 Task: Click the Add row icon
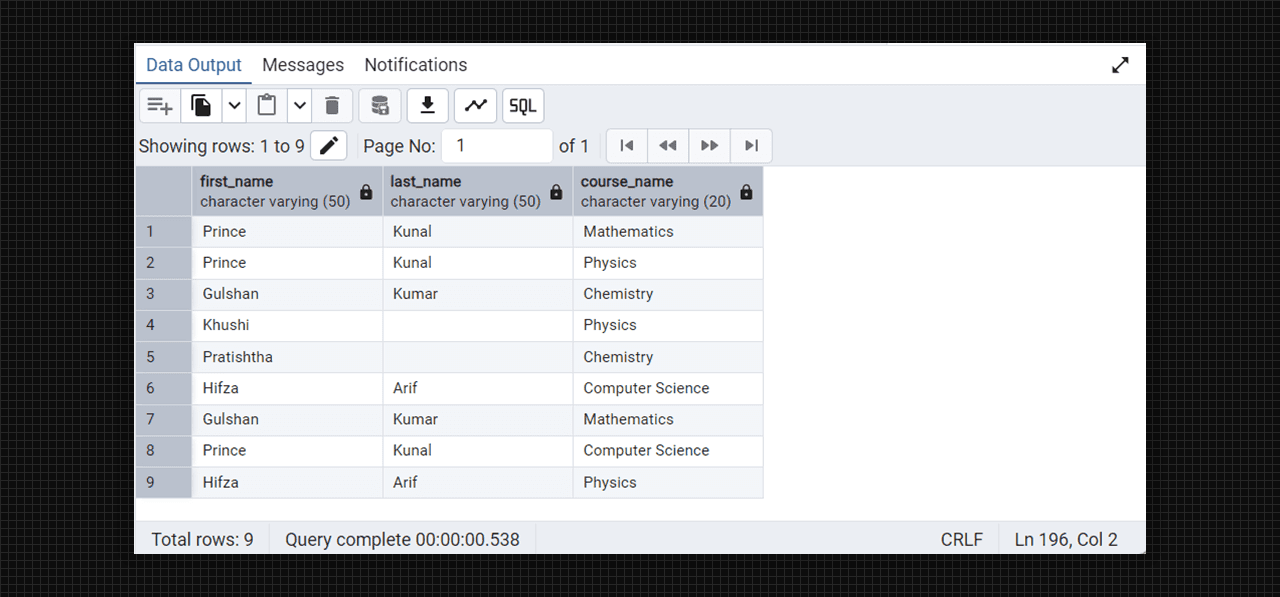pos(159,105)
